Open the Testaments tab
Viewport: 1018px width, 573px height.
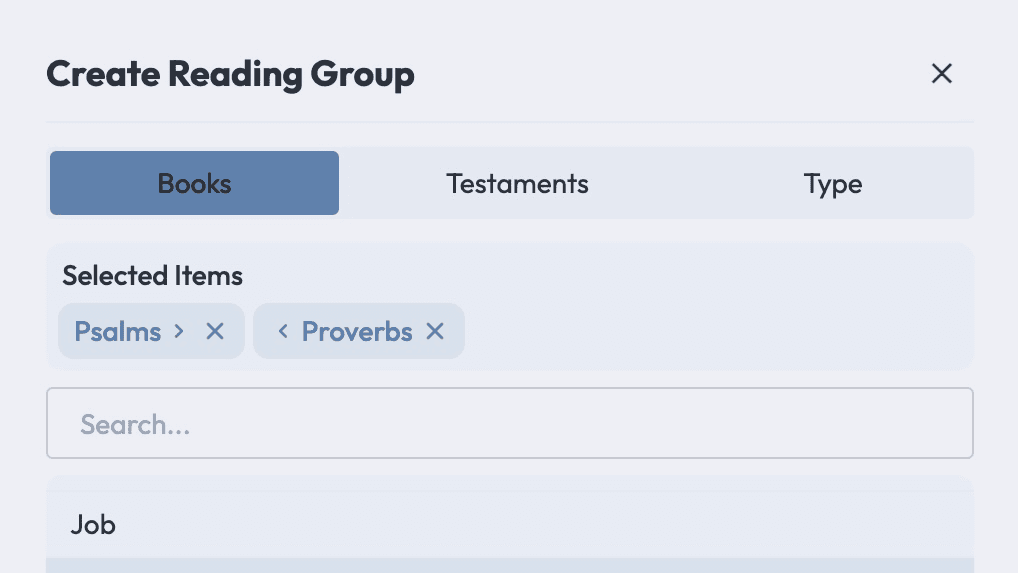click(517, 183)
